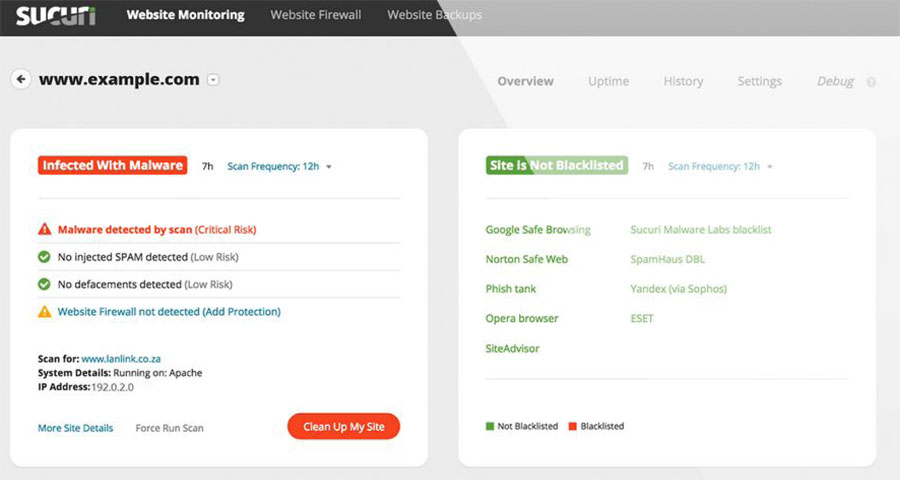
Task: Click the red Blacklisted legend swatch
Action: click(572, 426)
